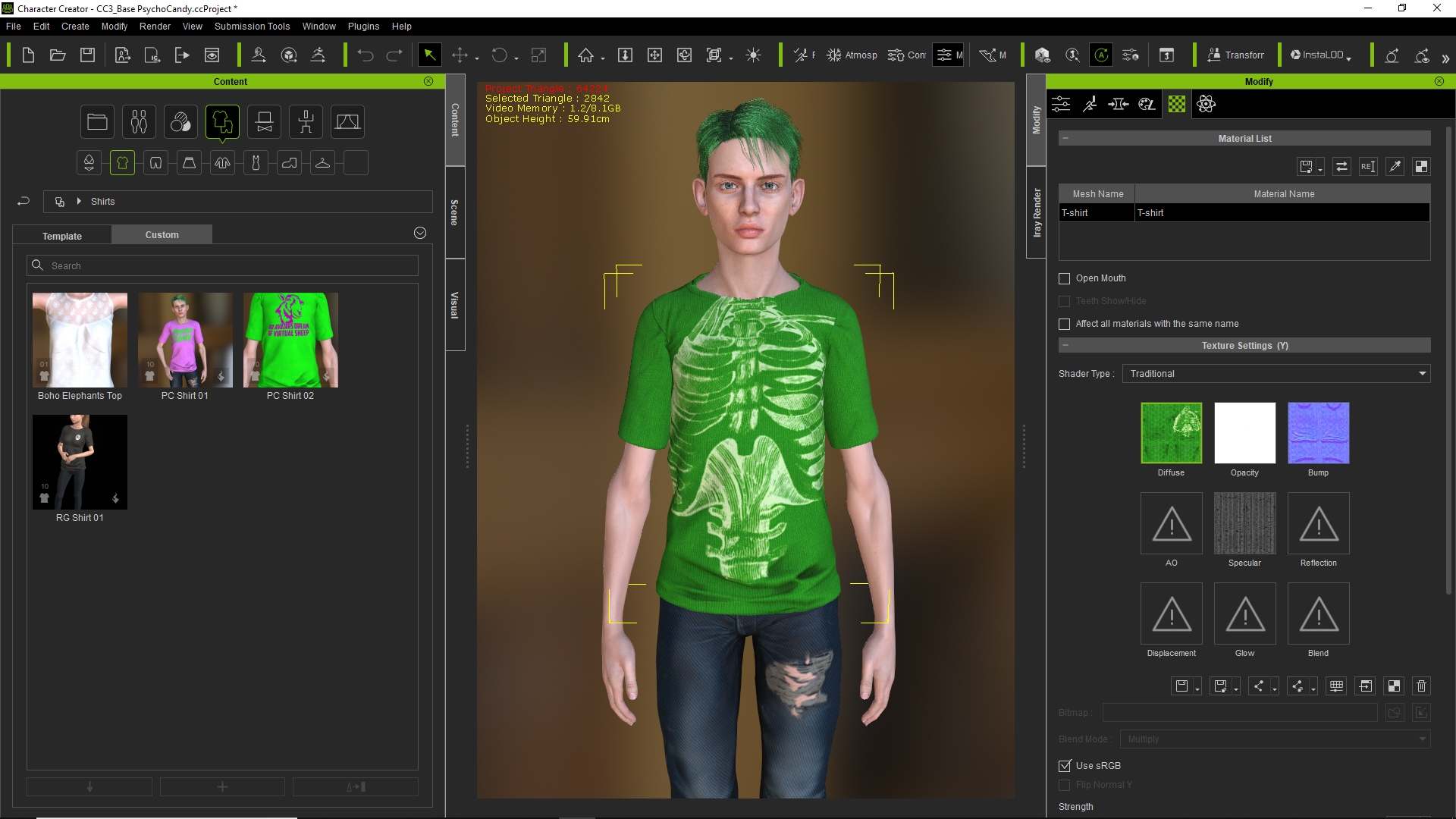The width and height of the screenshot is (1456, 819).
Task: Open a project with the folder icon
Action: tap(58, 55)
